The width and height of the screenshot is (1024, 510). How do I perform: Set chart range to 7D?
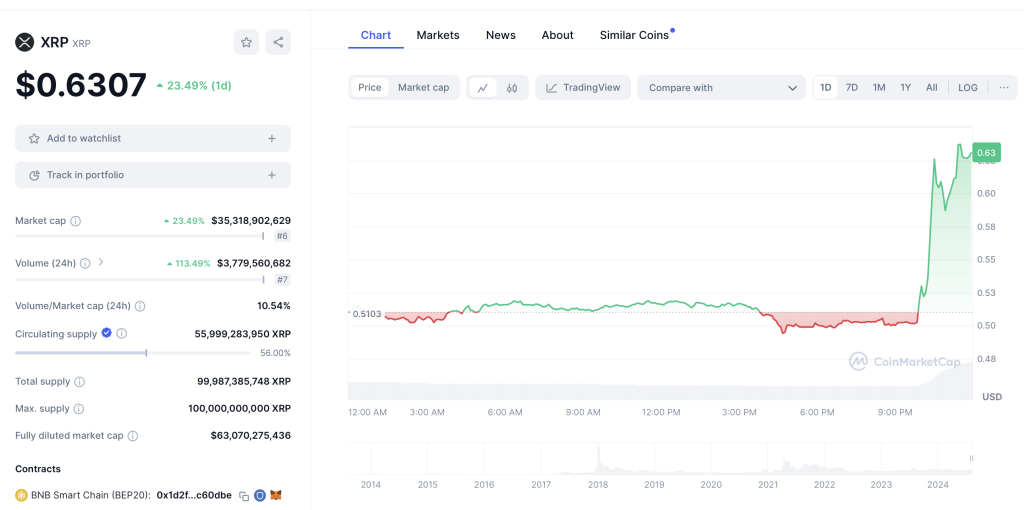click(852, 88)
